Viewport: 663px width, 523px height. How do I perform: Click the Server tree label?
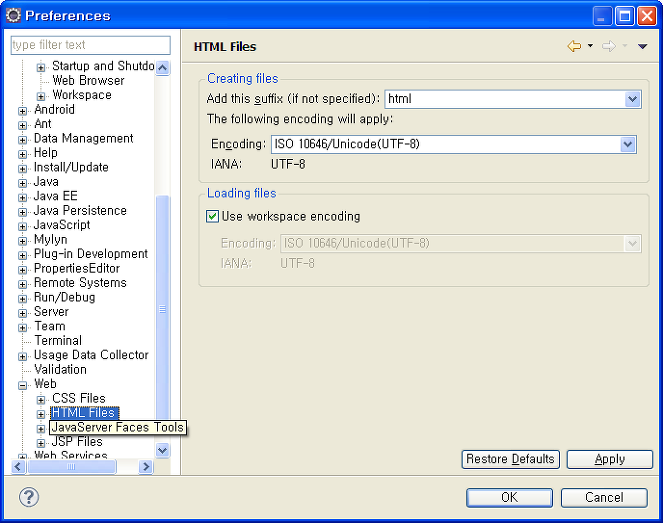51,312
